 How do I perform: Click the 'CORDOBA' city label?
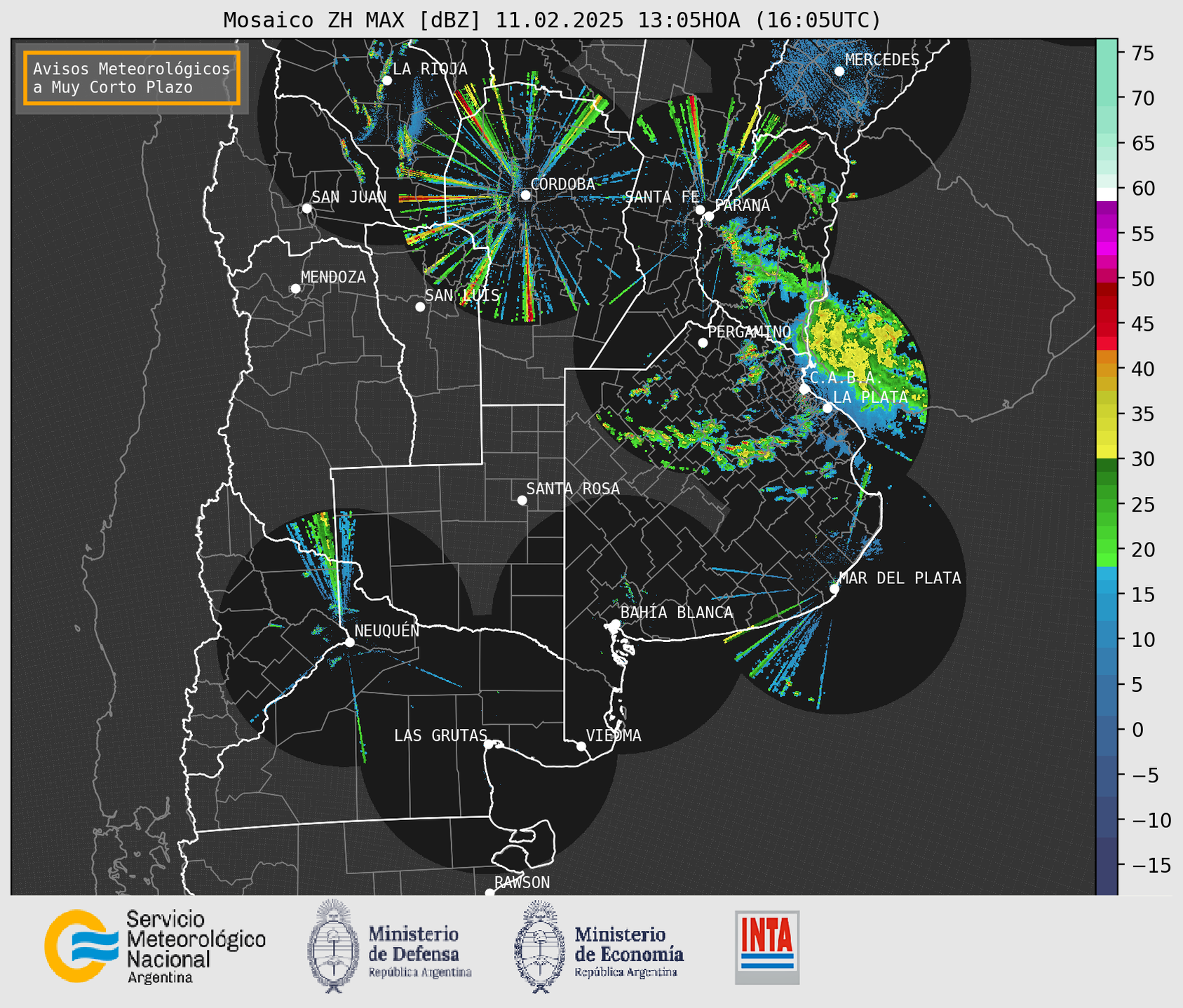562,184
